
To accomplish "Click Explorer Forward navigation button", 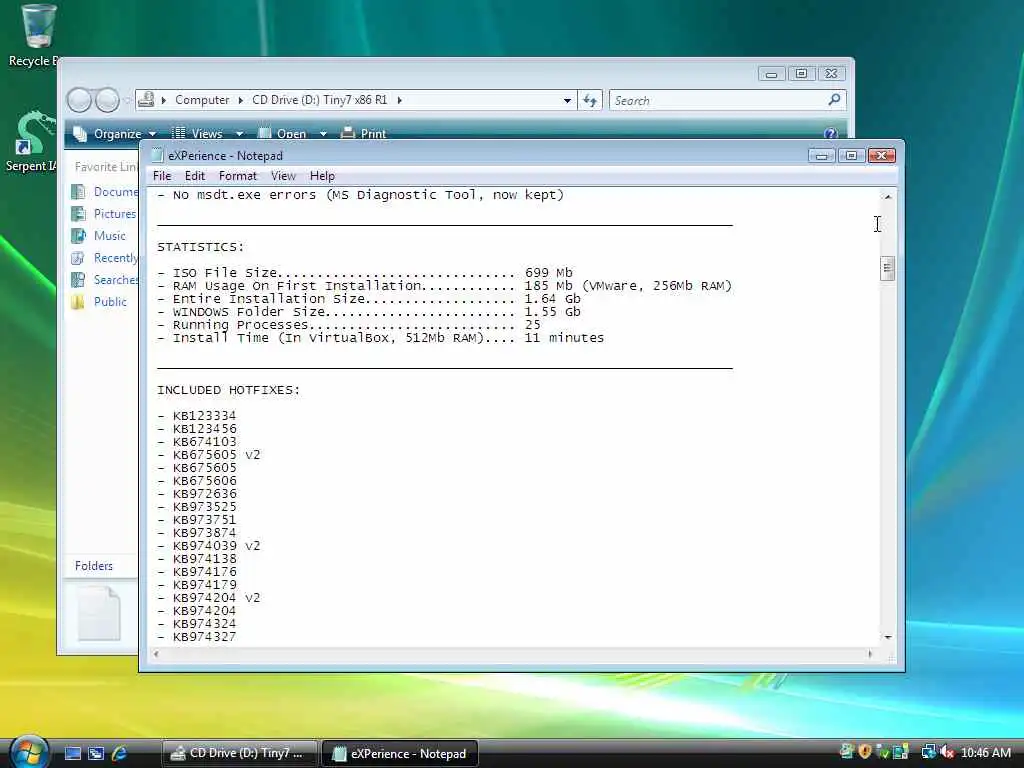I will (x=107, y=100).
